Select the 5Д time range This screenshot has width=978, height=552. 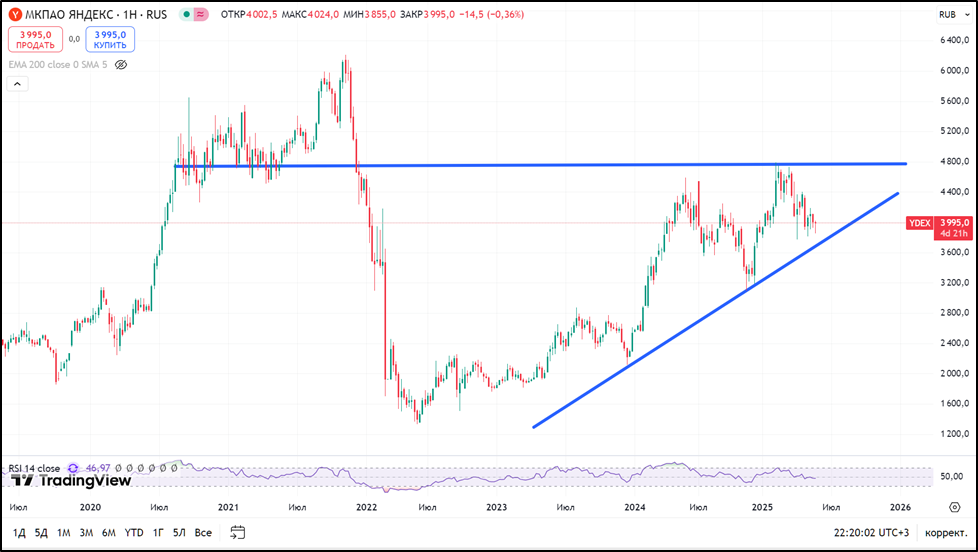coord(41,533)
